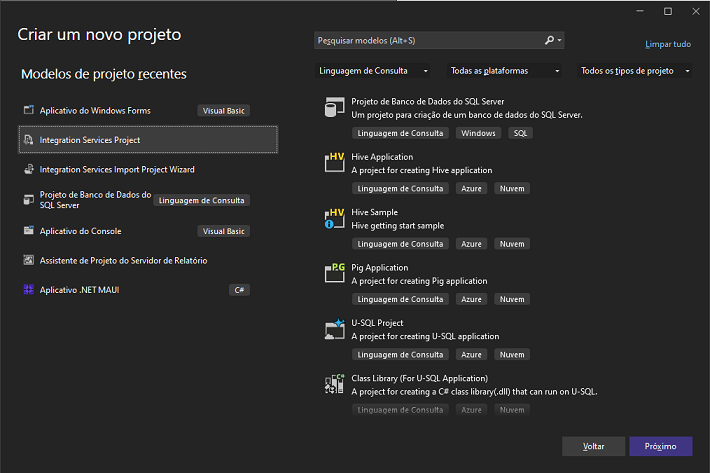Click the Próximo button
This screenshot has width=710, height=473.
[x=661, y=446]
